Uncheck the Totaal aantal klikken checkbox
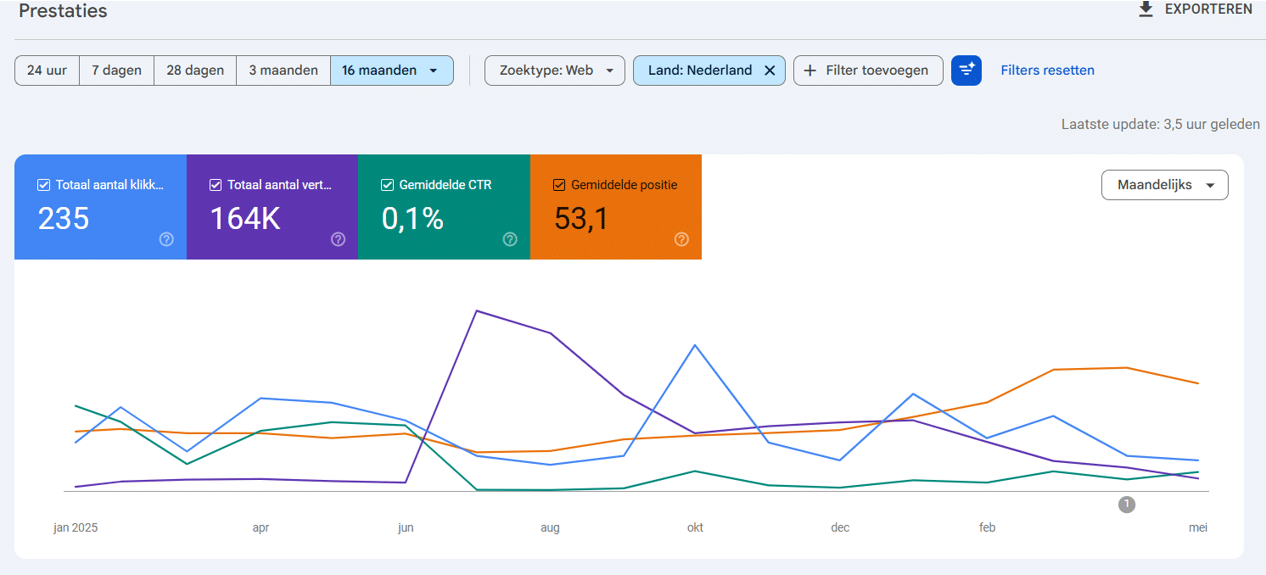 point(44,185)
